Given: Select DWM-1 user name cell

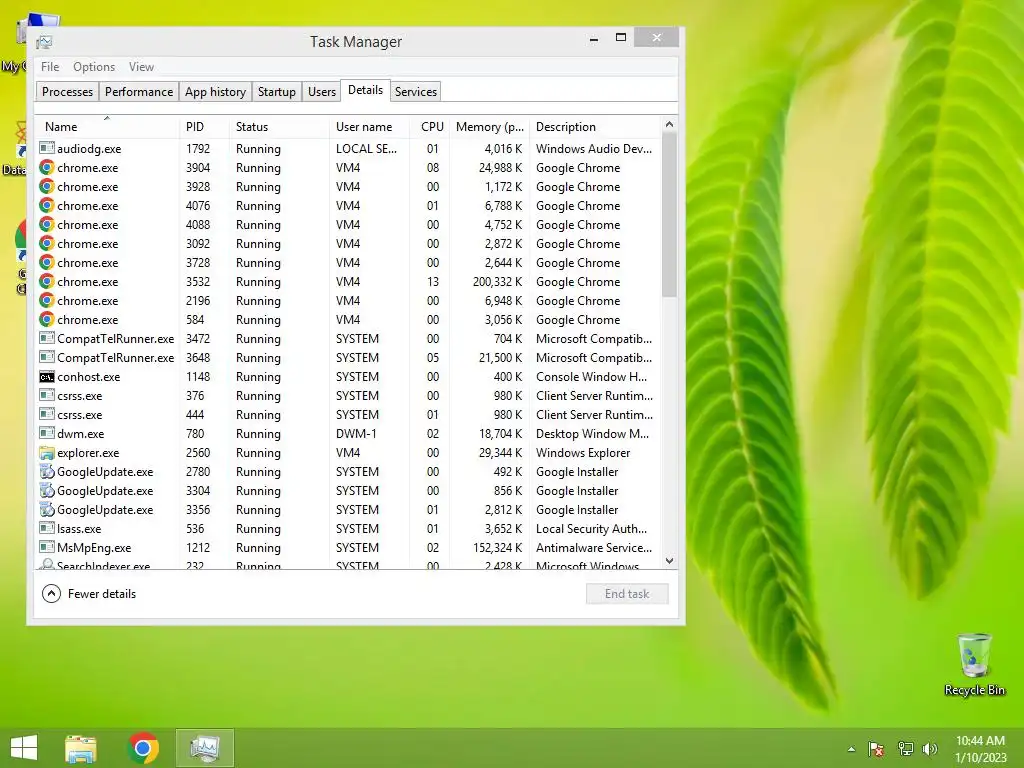Looking at the screenshot, I should pyautogui.click(x=356, y=434).
